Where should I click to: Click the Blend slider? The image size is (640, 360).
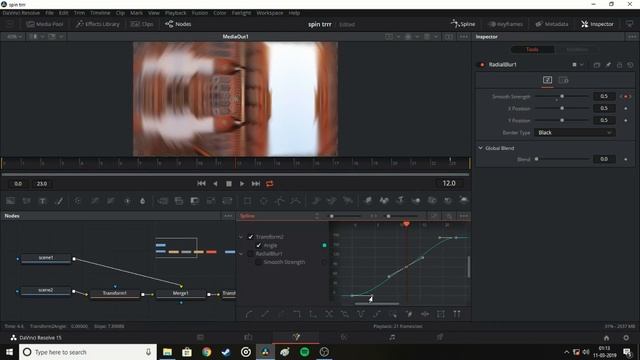562,159
